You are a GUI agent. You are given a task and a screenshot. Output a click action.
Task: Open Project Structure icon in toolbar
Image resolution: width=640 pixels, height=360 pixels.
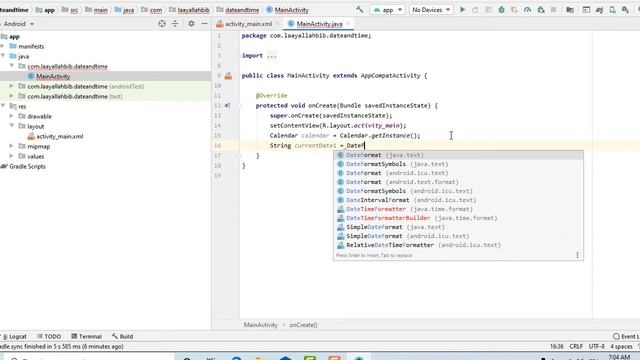(x=570, y=10)
